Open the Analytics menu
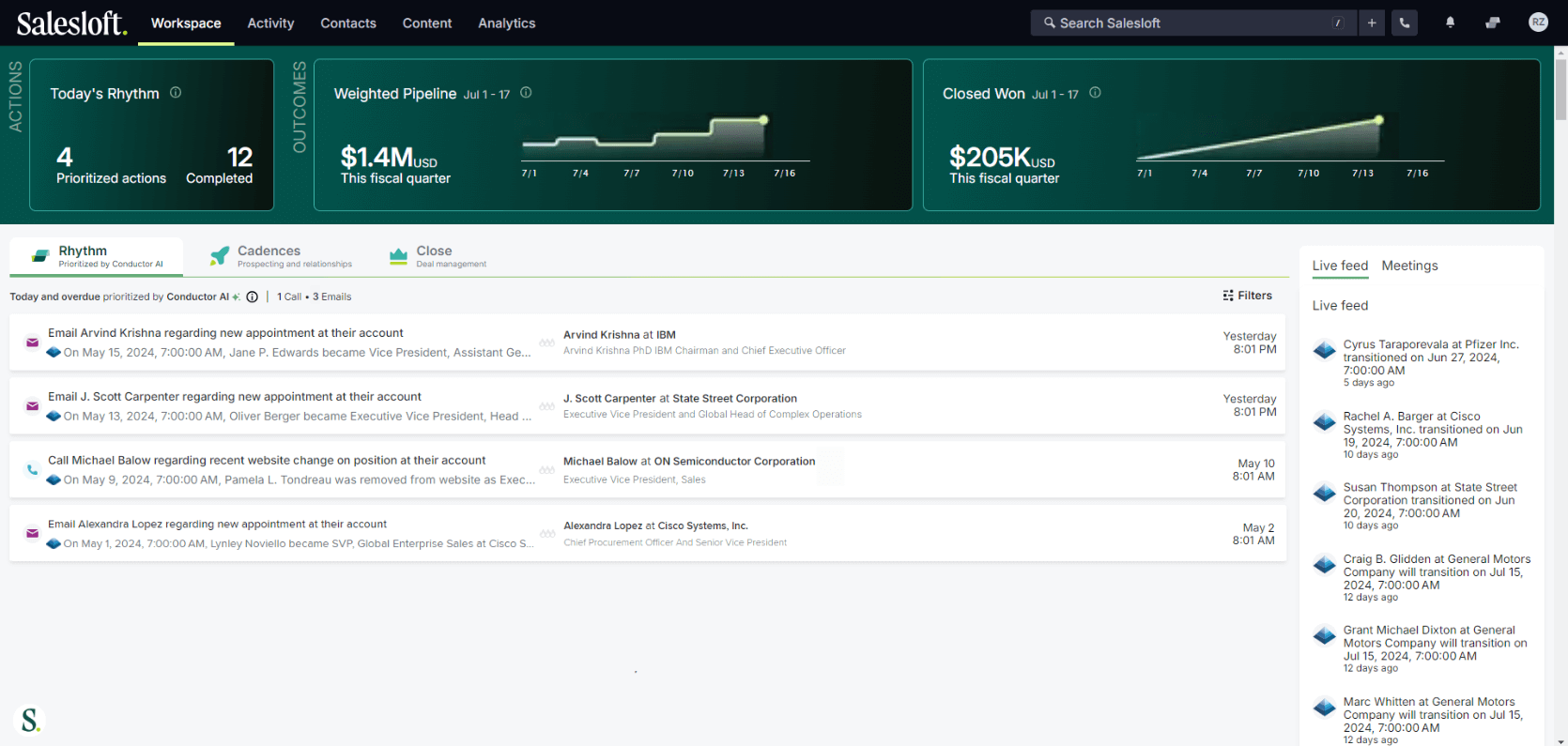 click(x=507, y=23)
